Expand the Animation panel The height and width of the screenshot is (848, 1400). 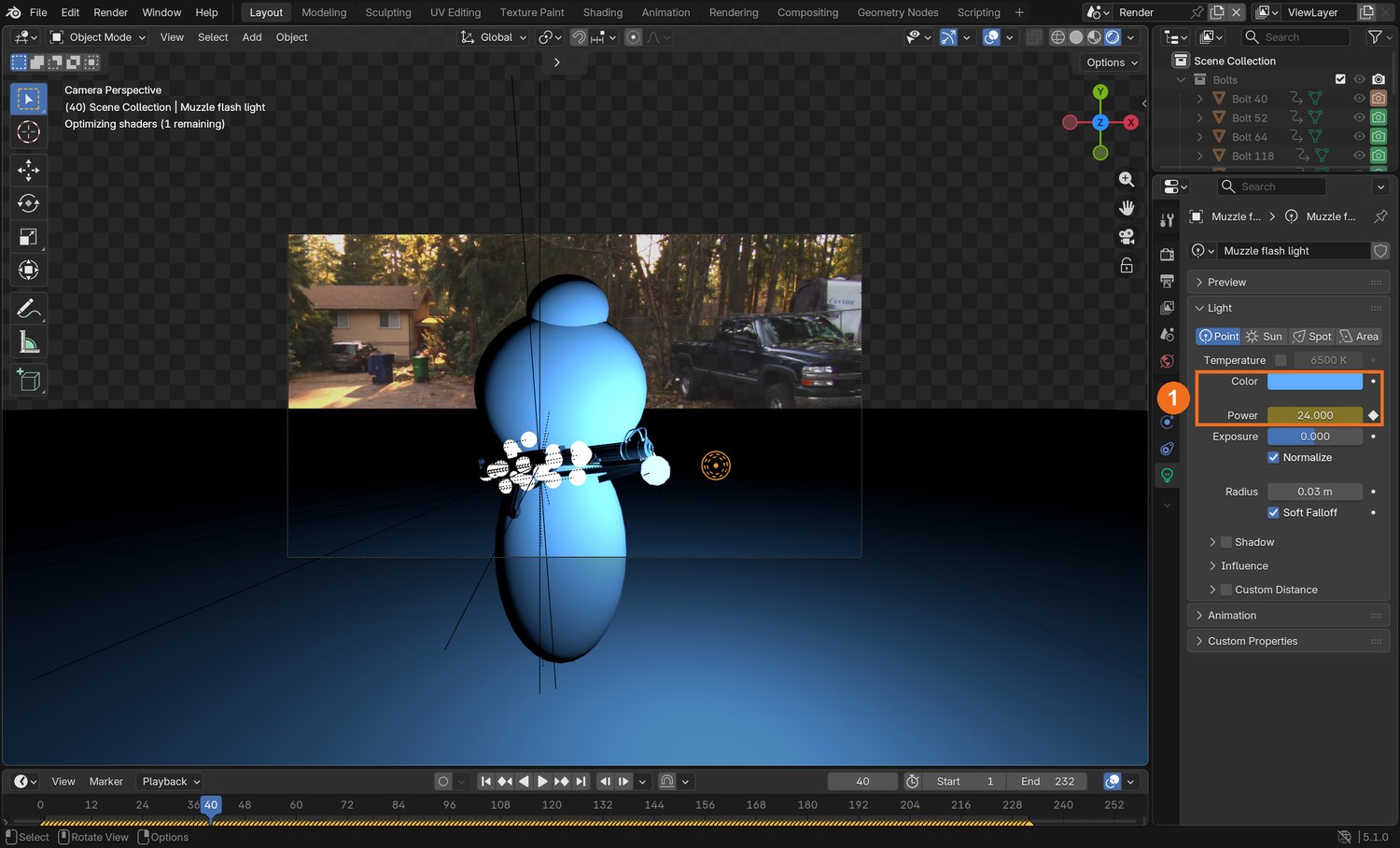coord(1288,616)
